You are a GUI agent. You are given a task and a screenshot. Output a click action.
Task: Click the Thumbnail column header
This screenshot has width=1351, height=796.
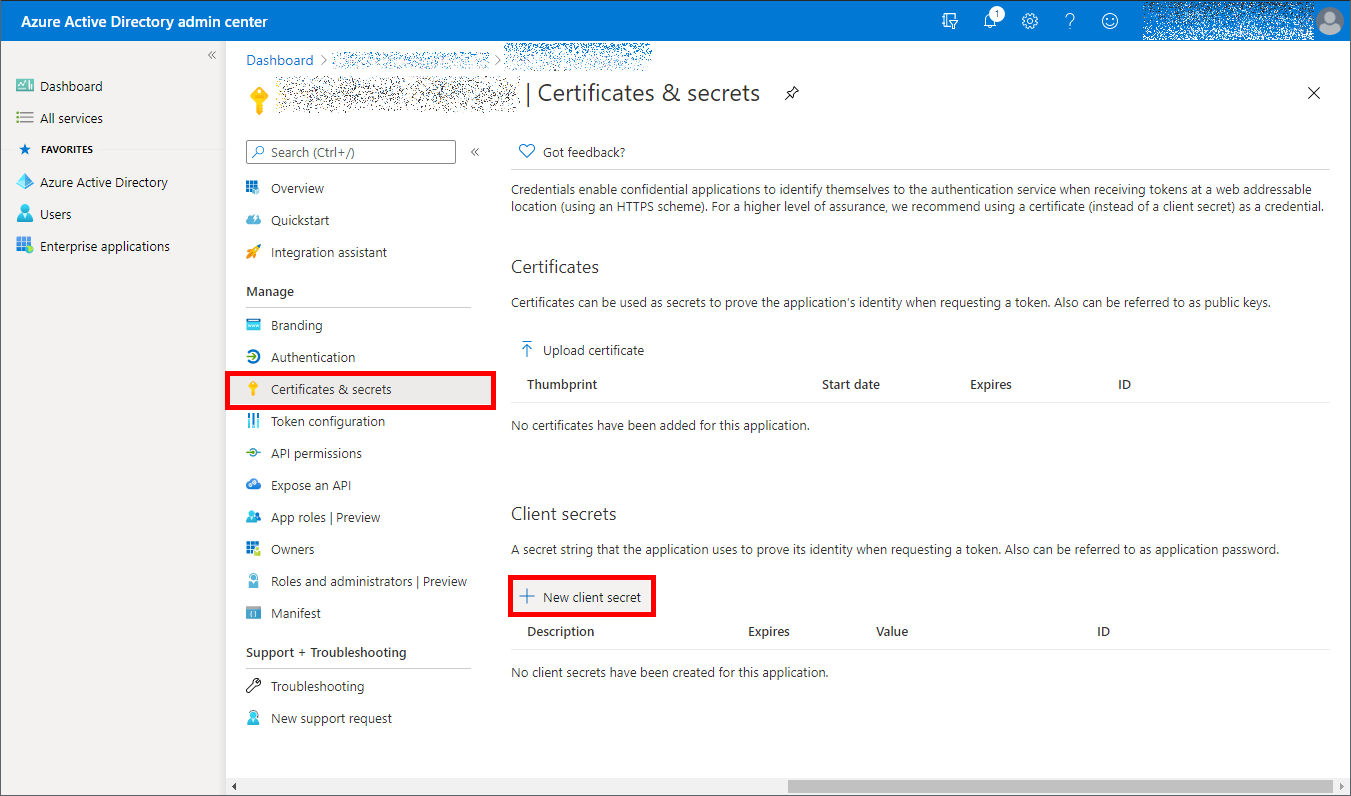click(x=562, y=384)
